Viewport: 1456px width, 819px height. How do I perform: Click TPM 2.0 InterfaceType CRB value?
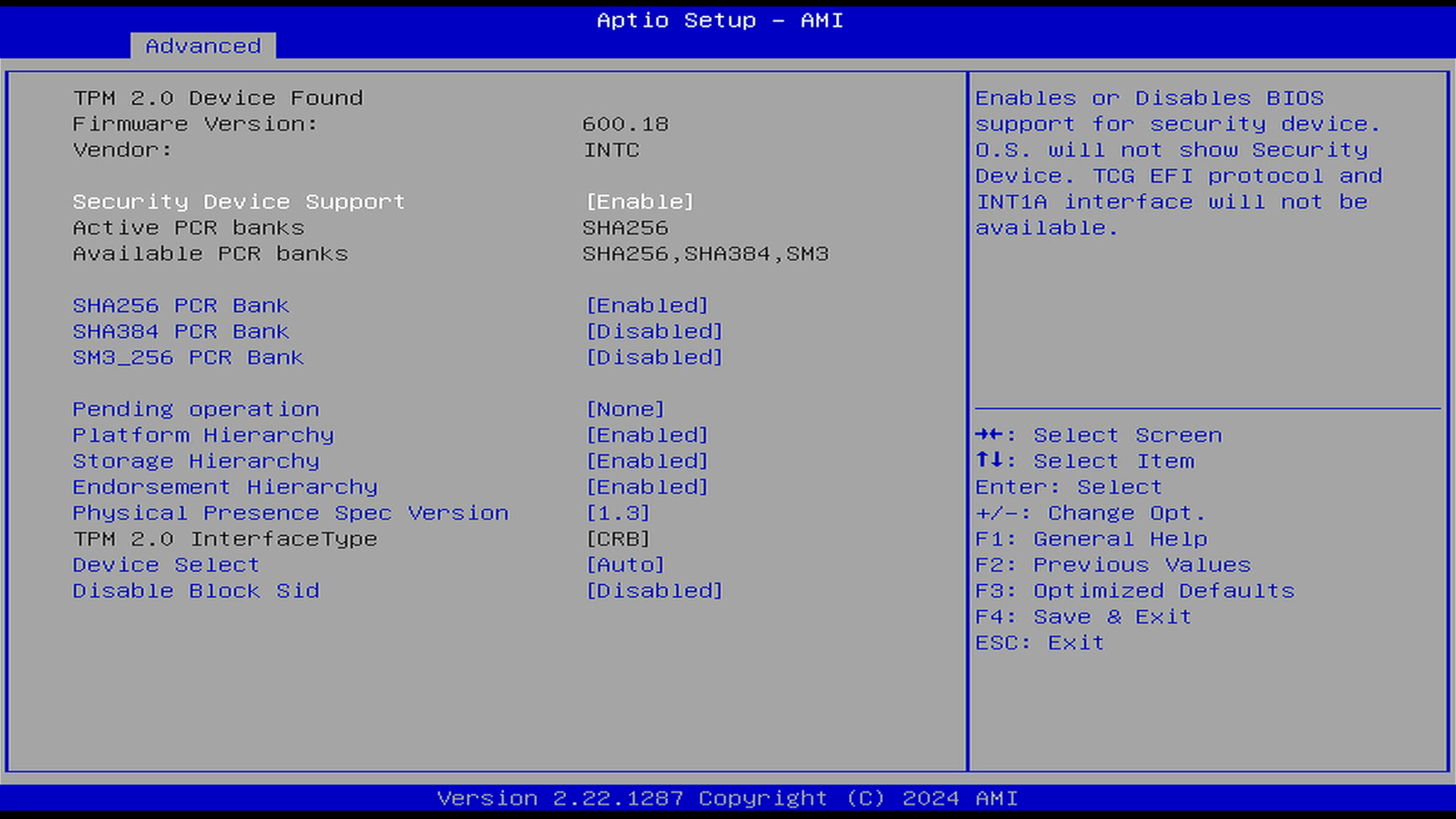618,539
